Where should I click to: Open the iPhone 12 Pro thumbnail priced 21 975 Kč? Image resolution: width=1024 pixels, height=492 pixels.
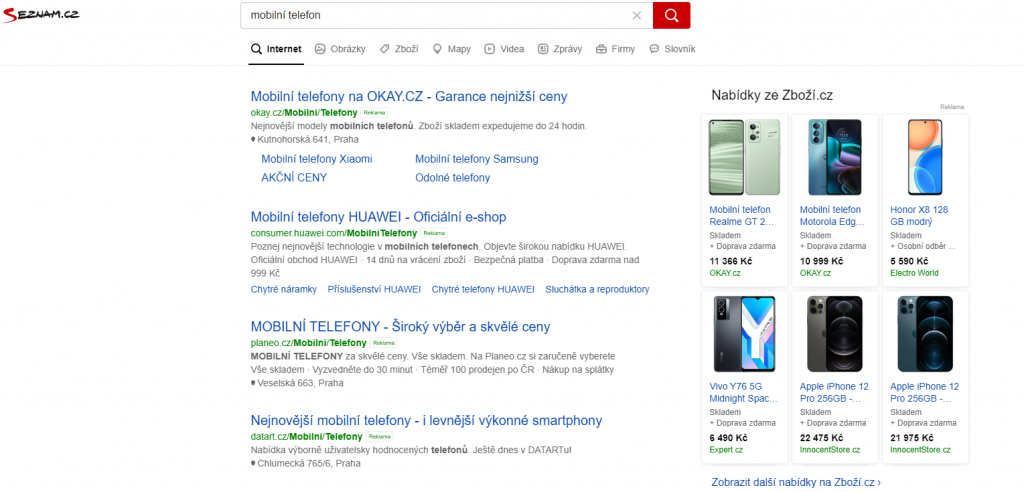coord(925,334)
